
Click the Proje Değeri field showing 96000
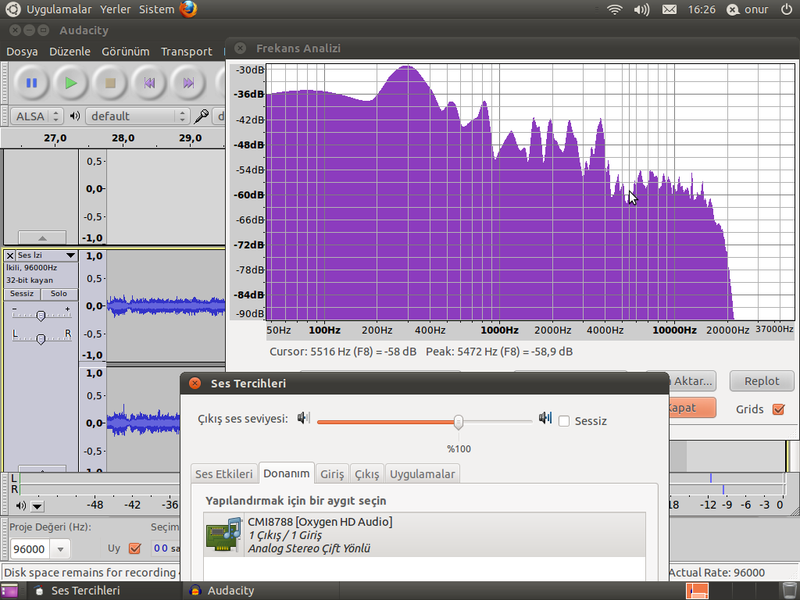pos(30,549)
